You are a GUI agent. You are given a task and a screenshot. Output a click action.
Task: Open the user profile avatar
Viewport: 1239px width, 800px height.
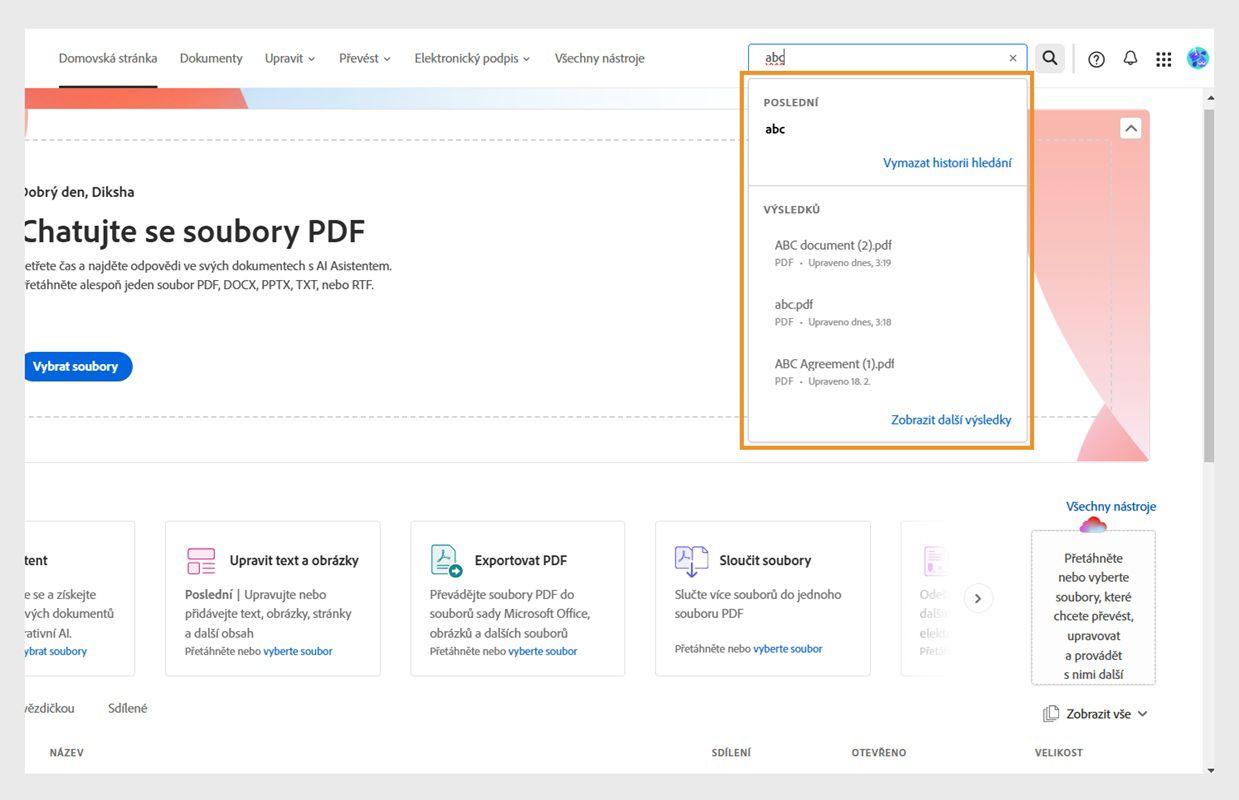1197,58
